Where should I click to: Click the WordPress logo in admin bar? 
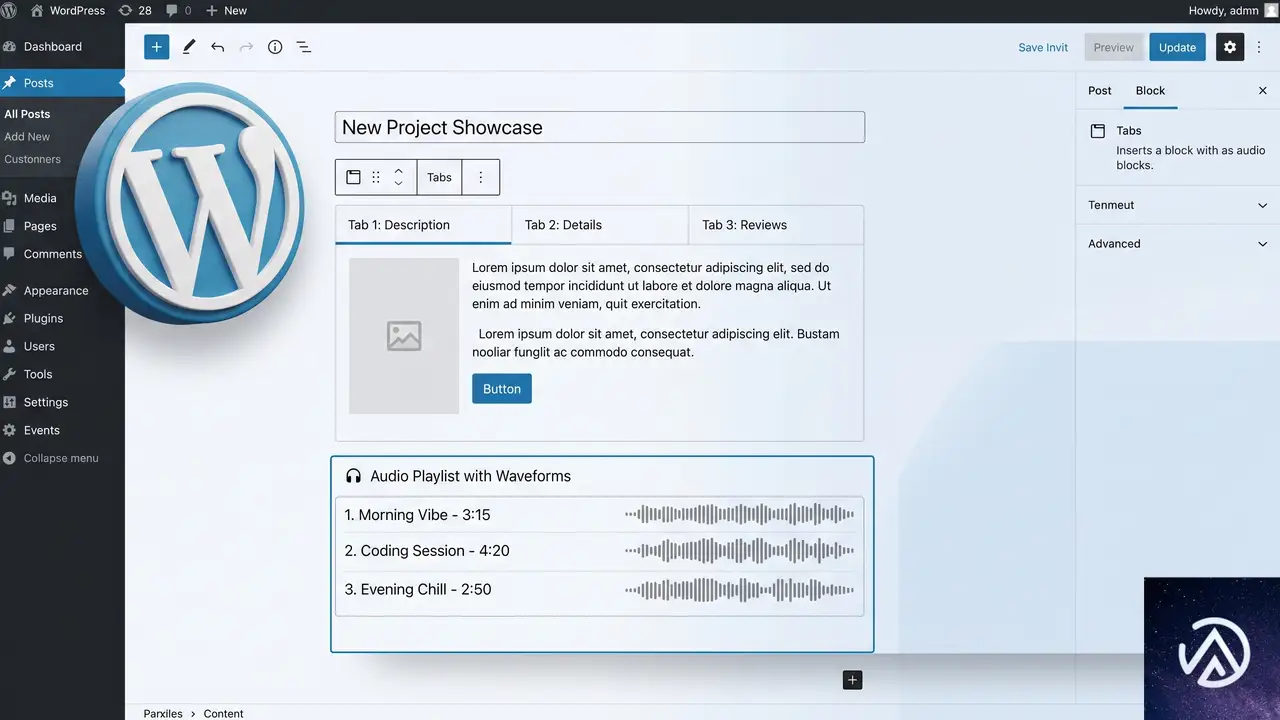pos(10,10)
